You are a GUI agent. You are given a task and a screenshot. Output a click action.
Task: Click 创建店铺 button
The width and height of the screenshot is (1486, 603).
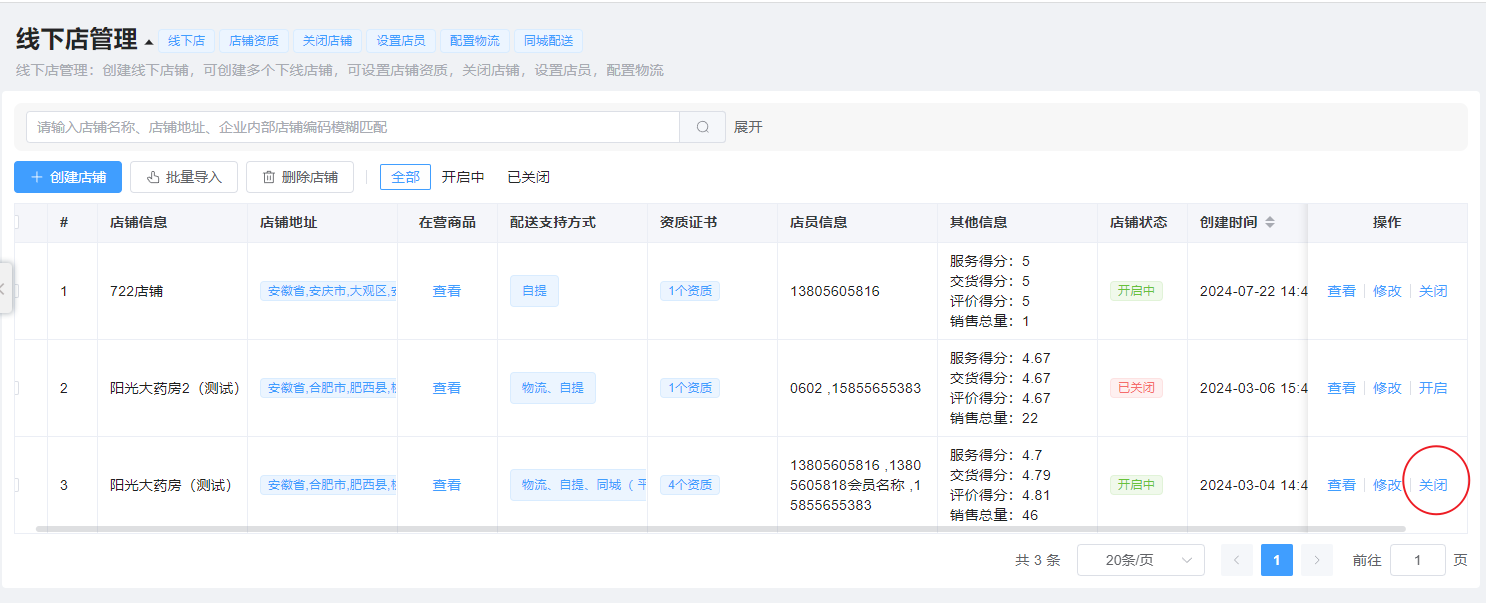click(x=68, y=177)
